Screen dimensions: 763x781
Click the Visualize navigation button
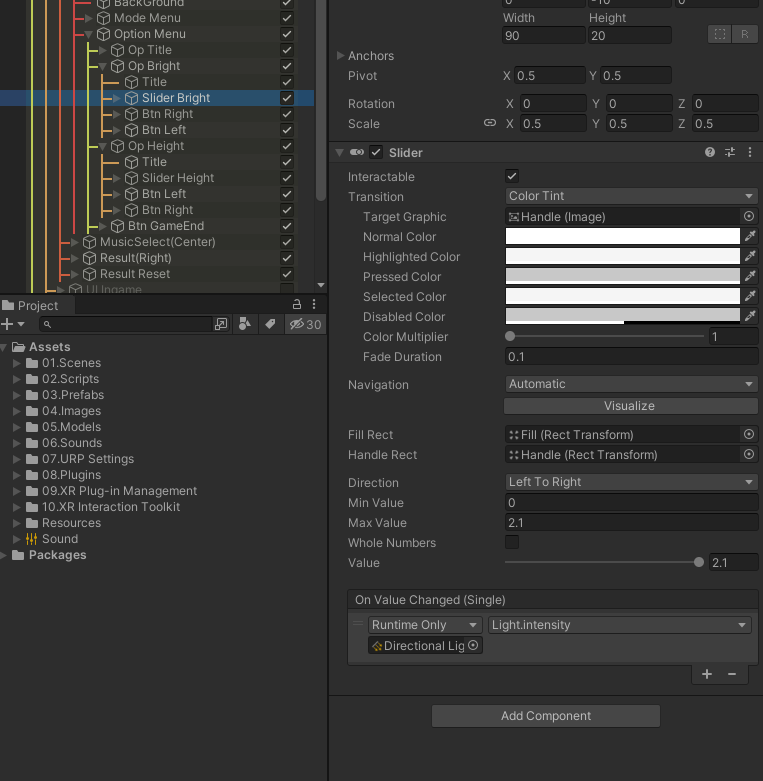coord(630,405)
